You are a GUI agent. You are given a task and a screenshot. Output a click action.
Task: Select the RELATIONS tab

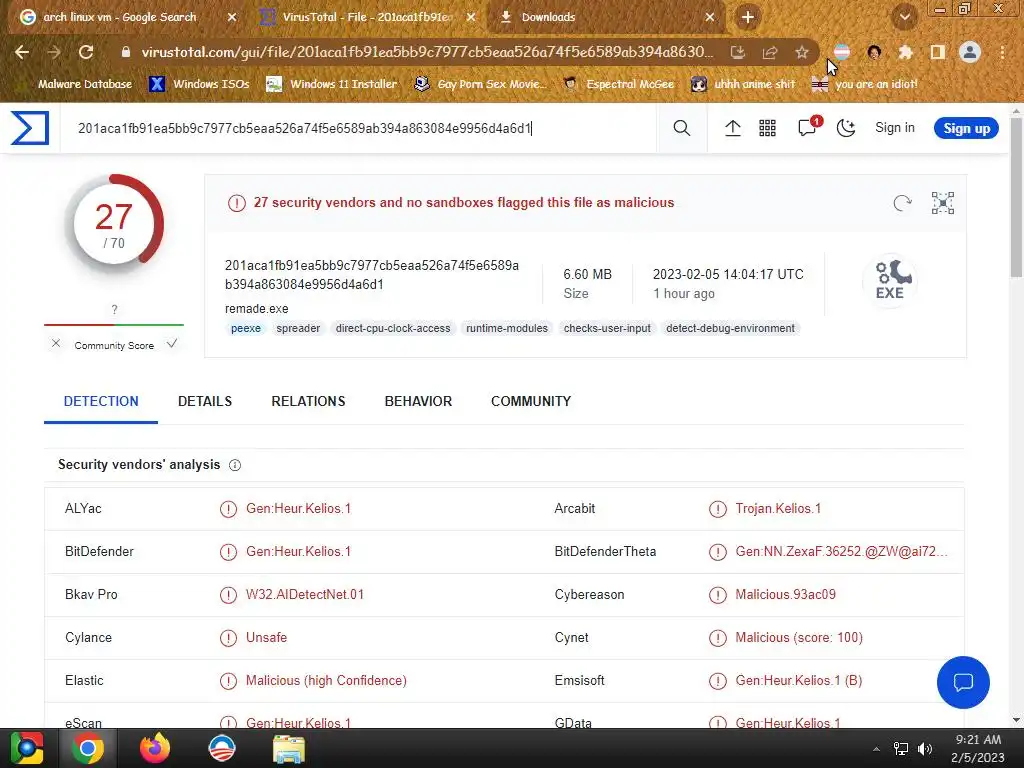[x=308, y=402]
